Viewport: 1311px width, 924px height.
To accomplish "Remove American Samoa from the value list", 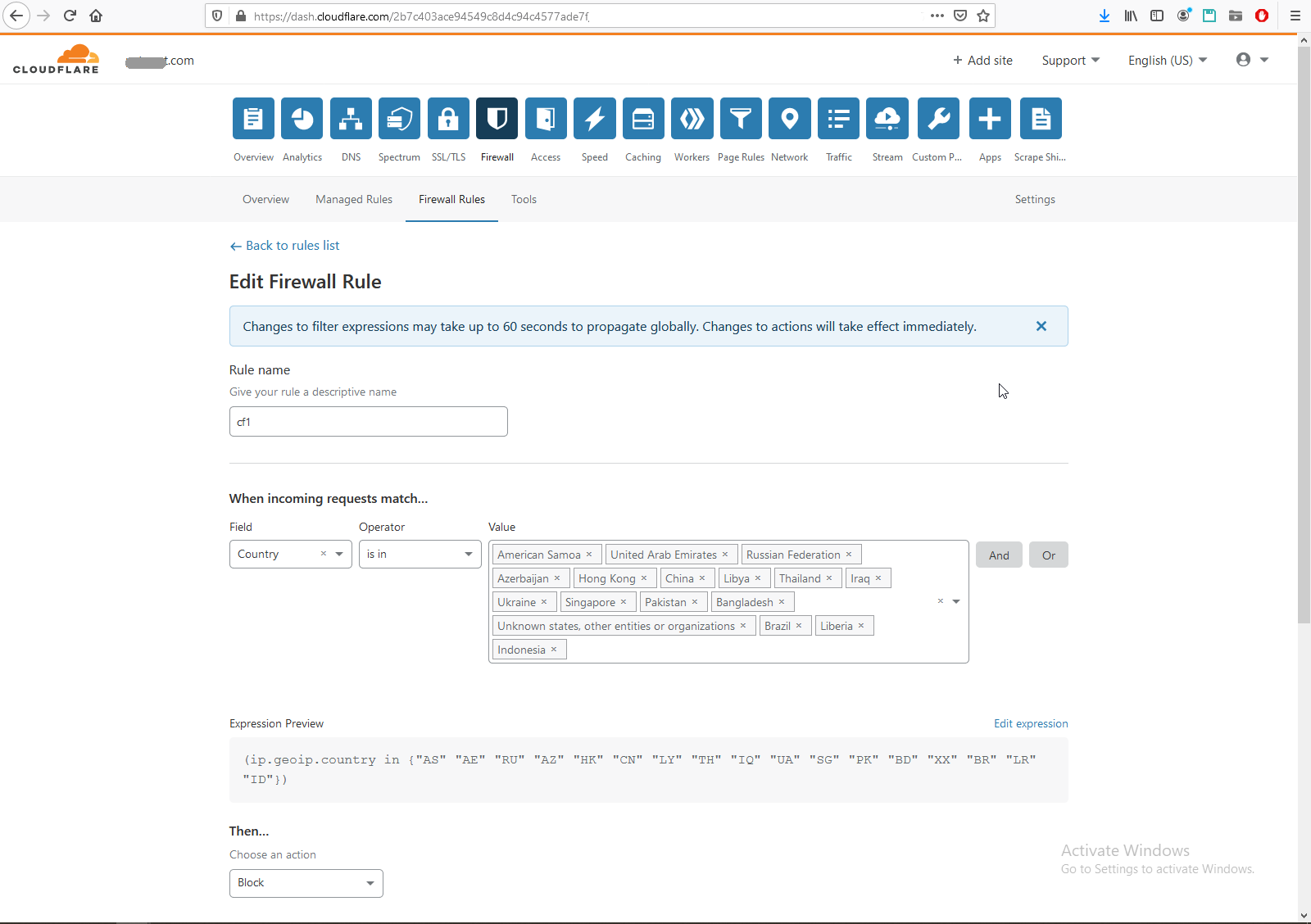I will [x=589, y=555].
